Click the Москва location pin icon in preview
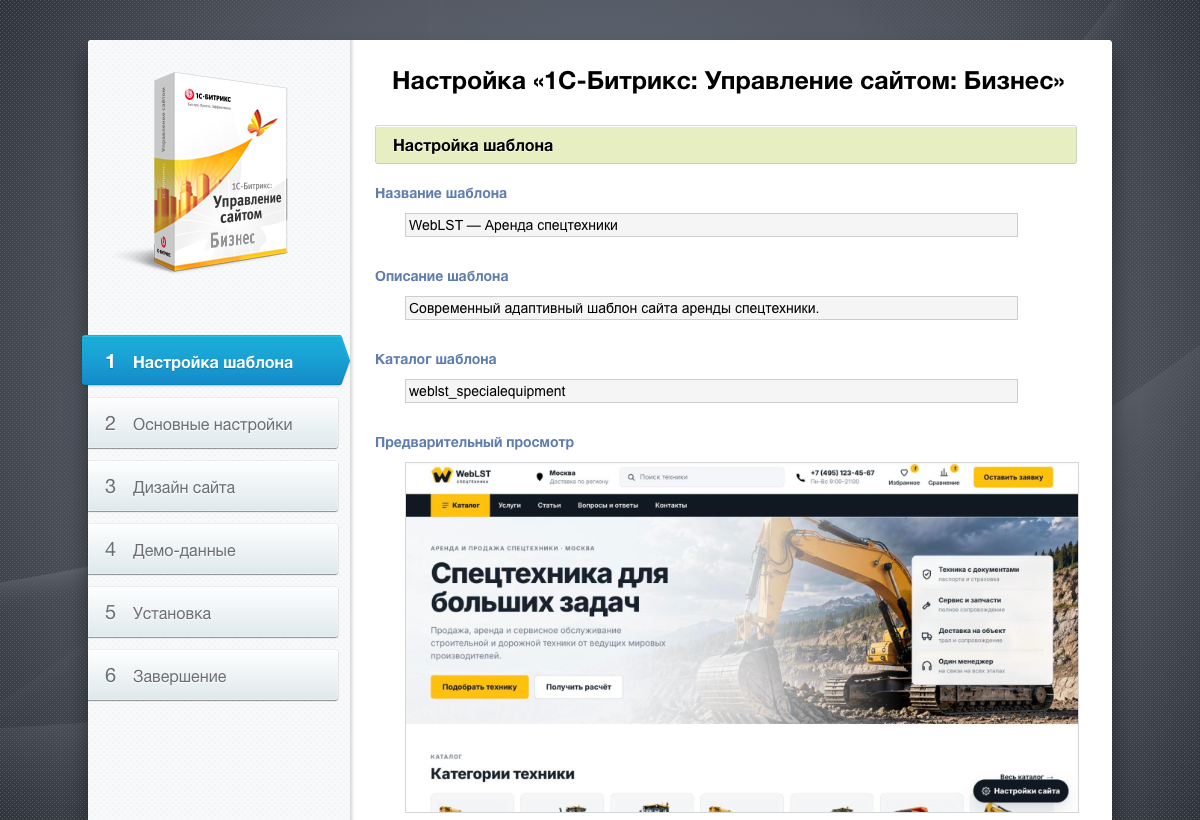Screen dimensions: 1200x820 (x=540, y=477)
